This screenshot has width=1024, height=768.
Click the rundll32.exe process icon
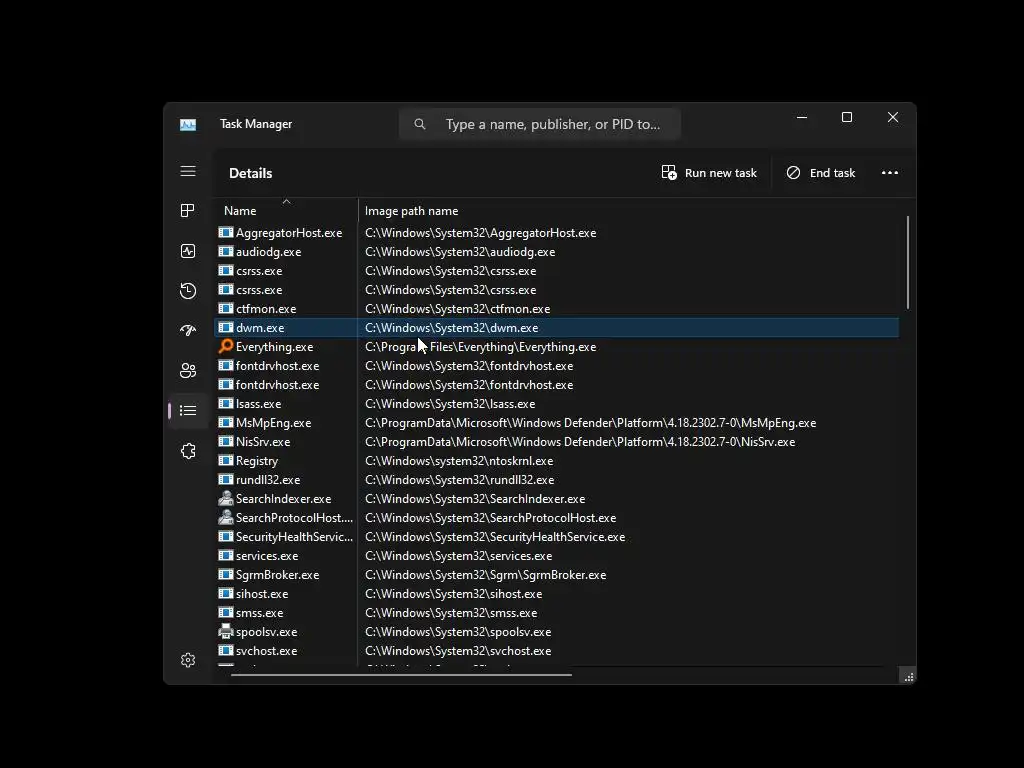pos(226,479)
